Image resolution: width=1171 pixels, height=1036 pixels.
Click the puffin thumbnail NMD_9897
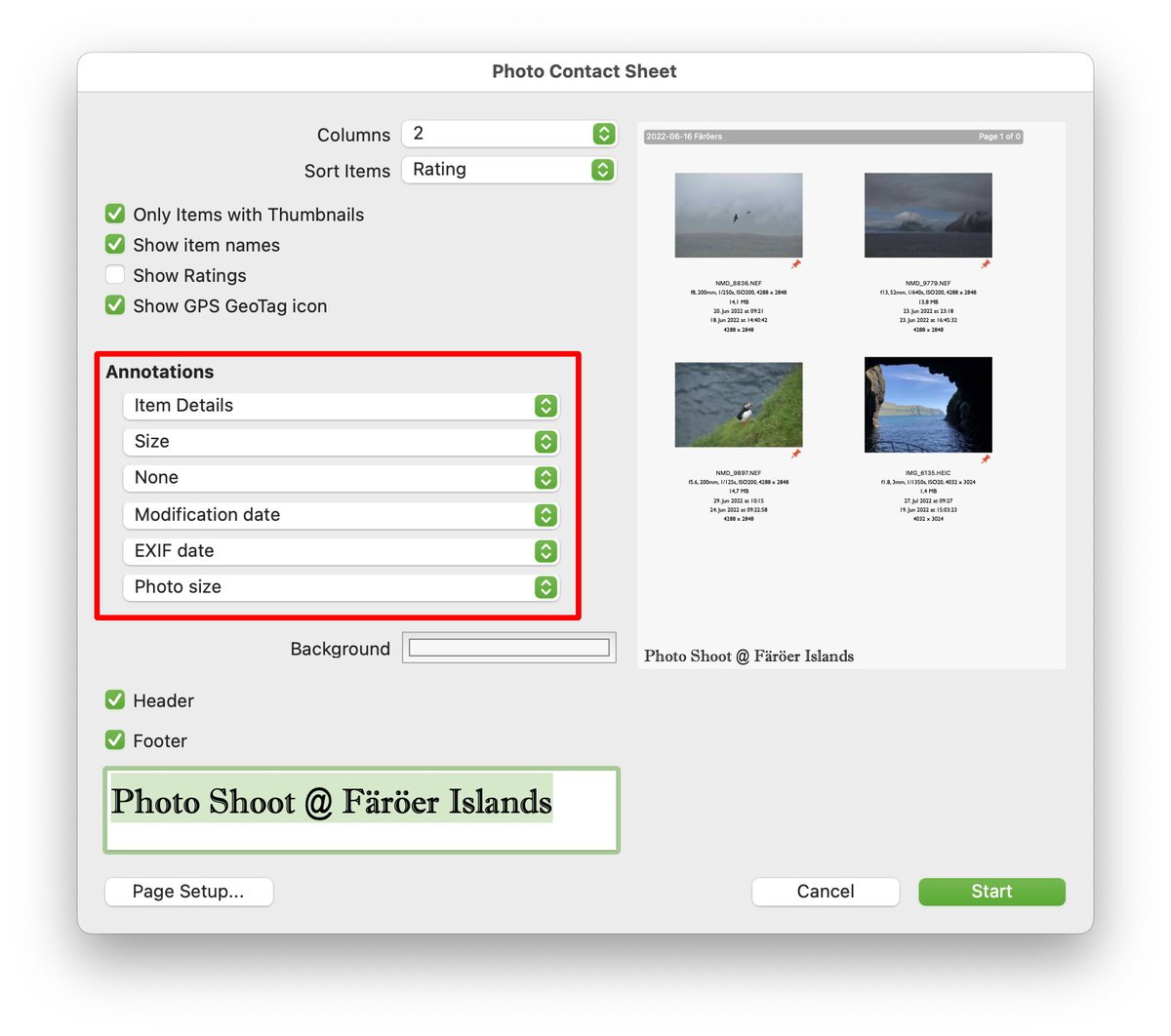click(739, 405)
